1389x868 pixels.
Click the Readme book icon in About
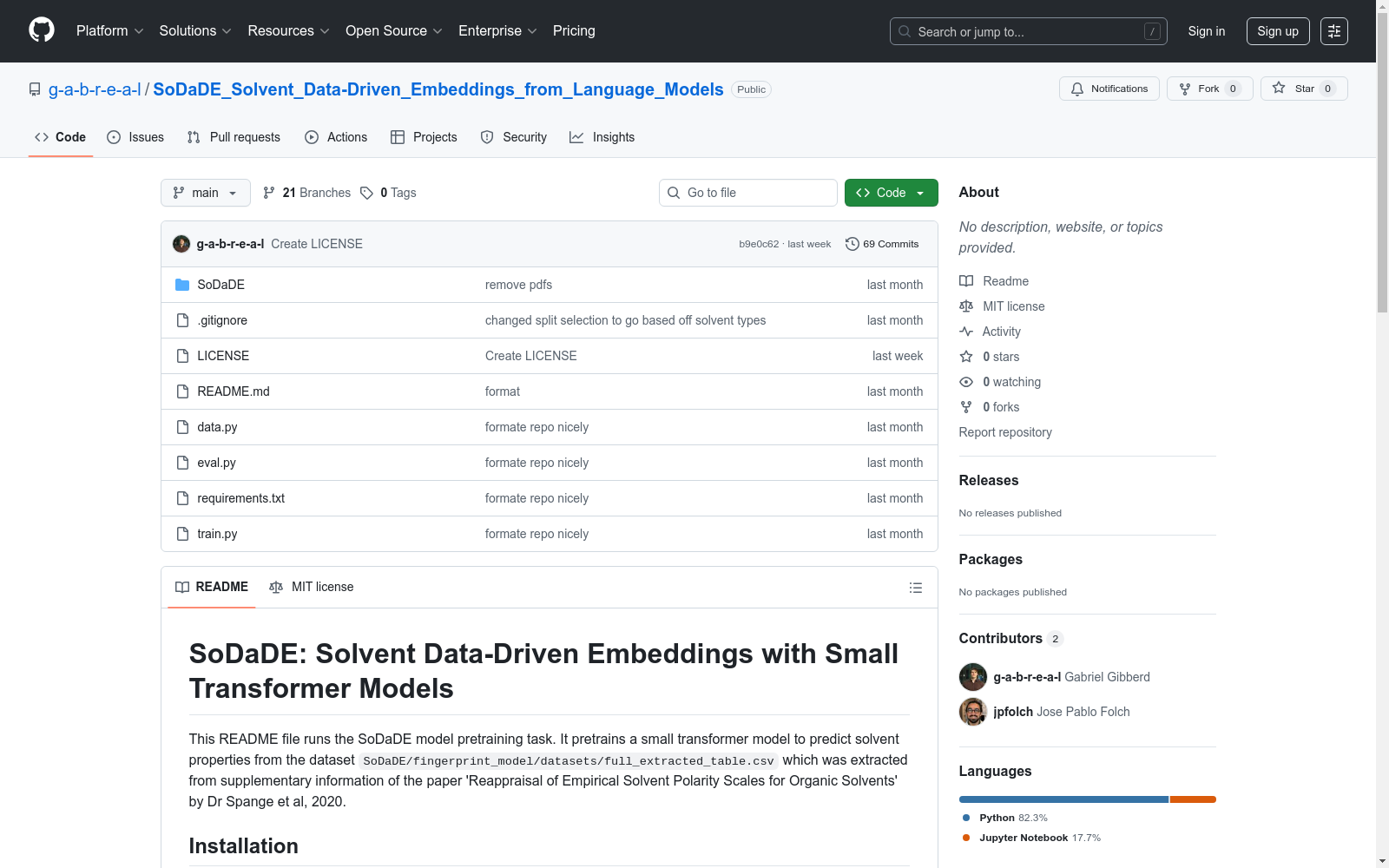point(966,281)
